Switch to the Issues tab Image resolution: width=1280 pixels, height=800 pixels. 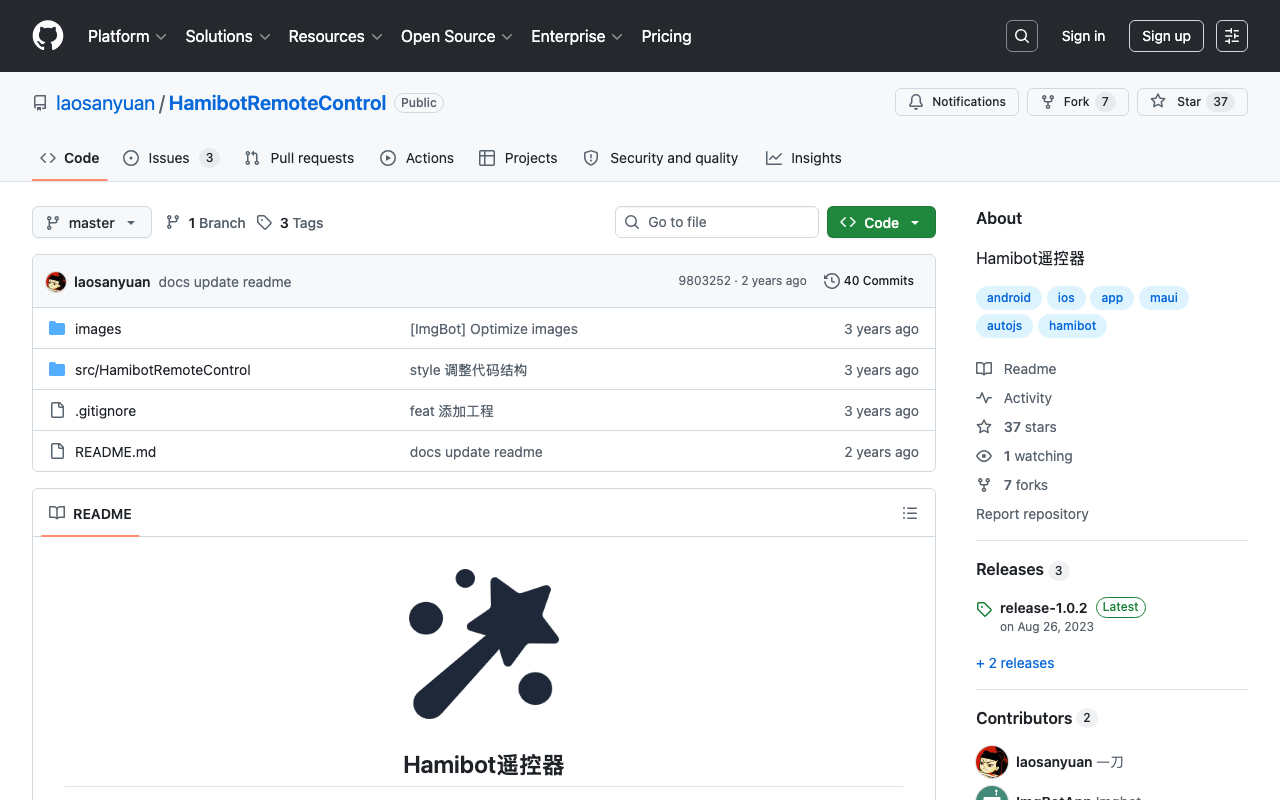coord(171,158)
